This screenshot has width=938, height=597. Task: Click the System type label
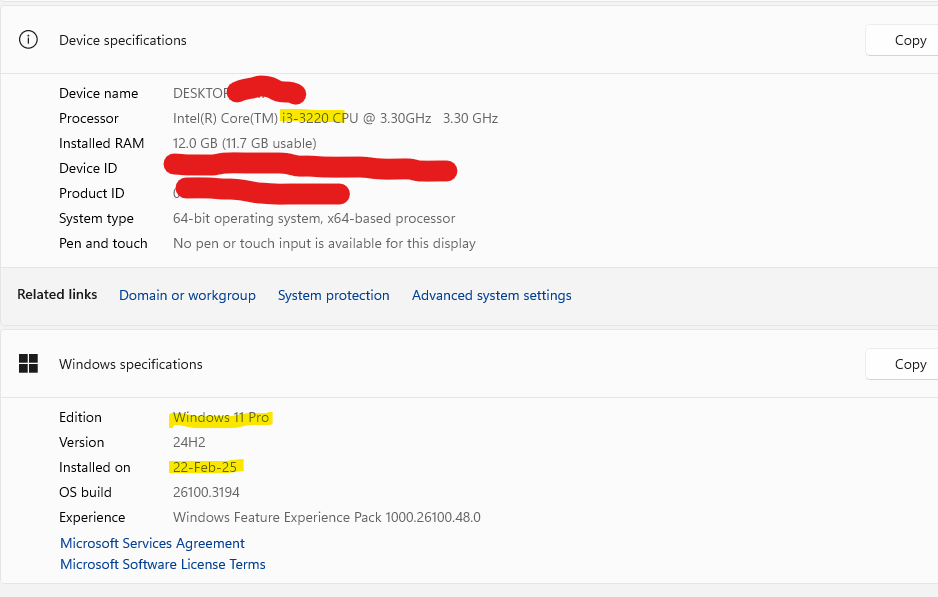(x=96, y=218)
